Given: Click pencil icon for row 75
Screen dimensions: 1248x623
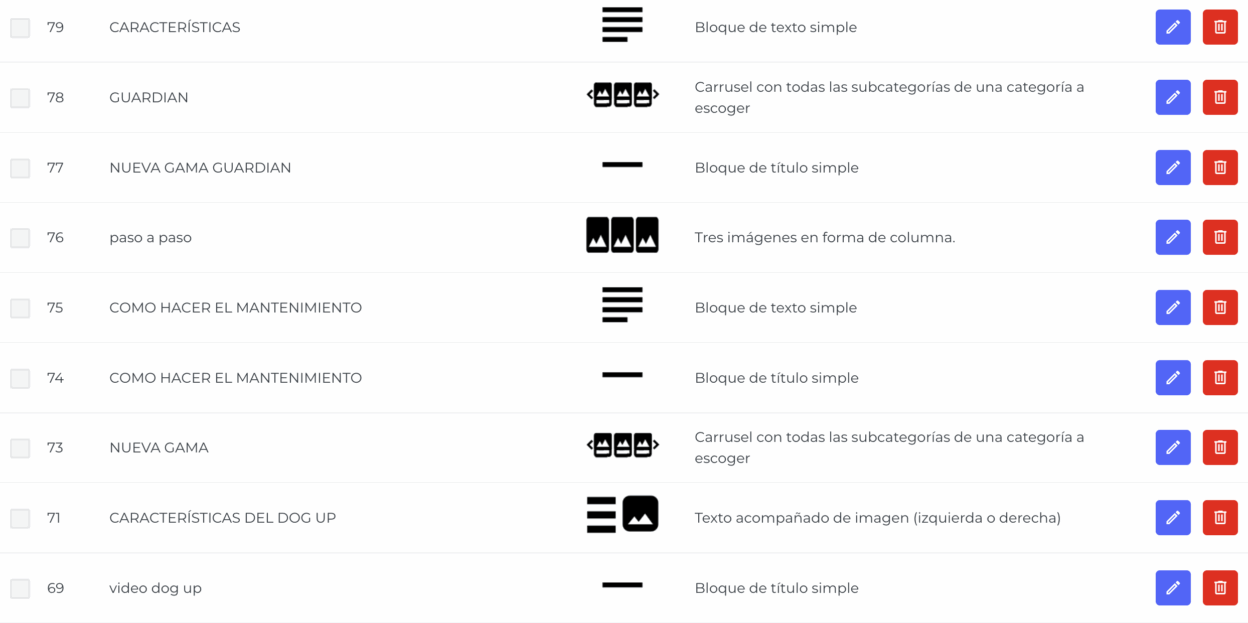Looking at the screenshot, I should (x=1173, y=307).
